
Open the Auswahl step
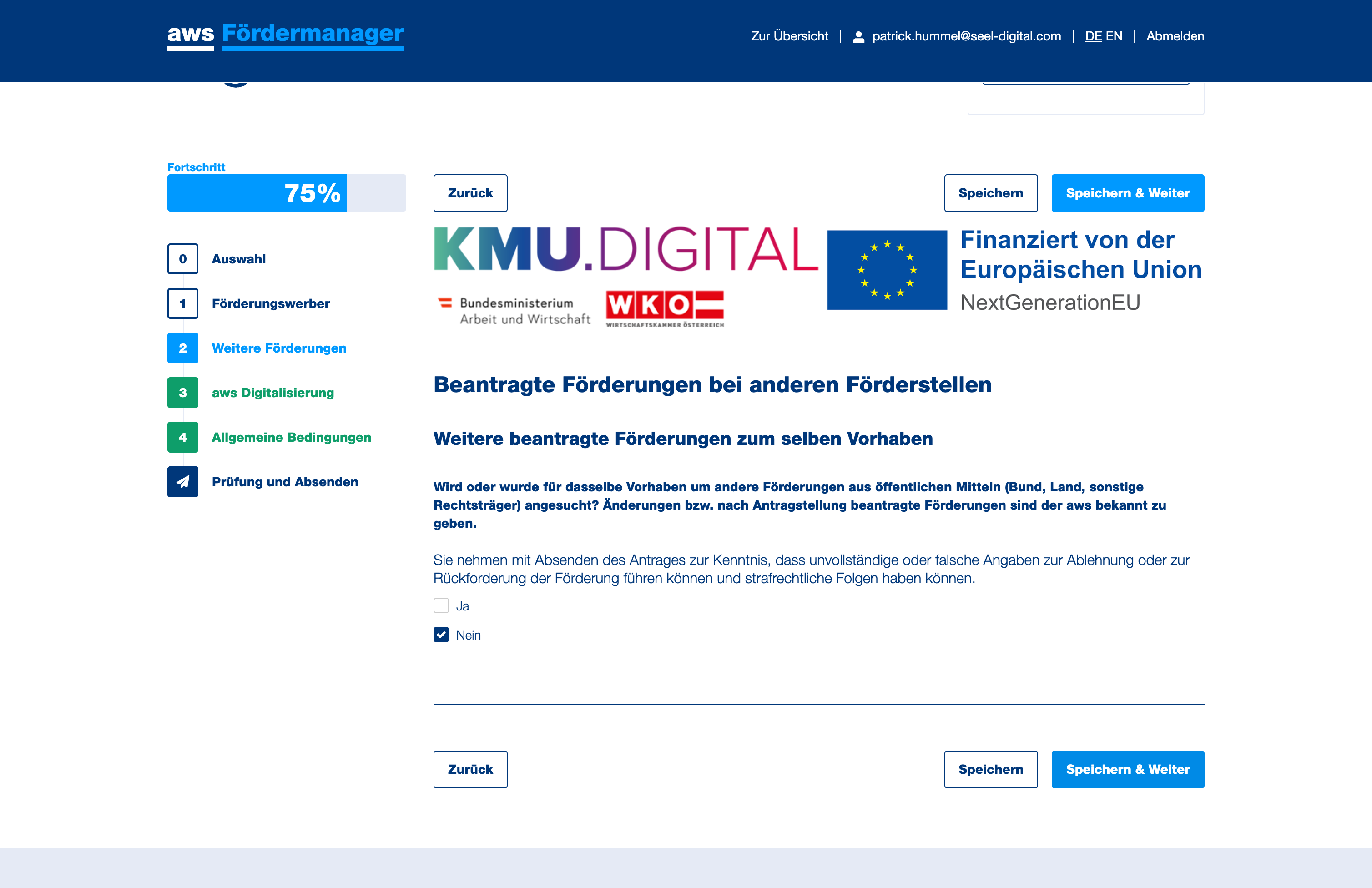tap(239, 259)
